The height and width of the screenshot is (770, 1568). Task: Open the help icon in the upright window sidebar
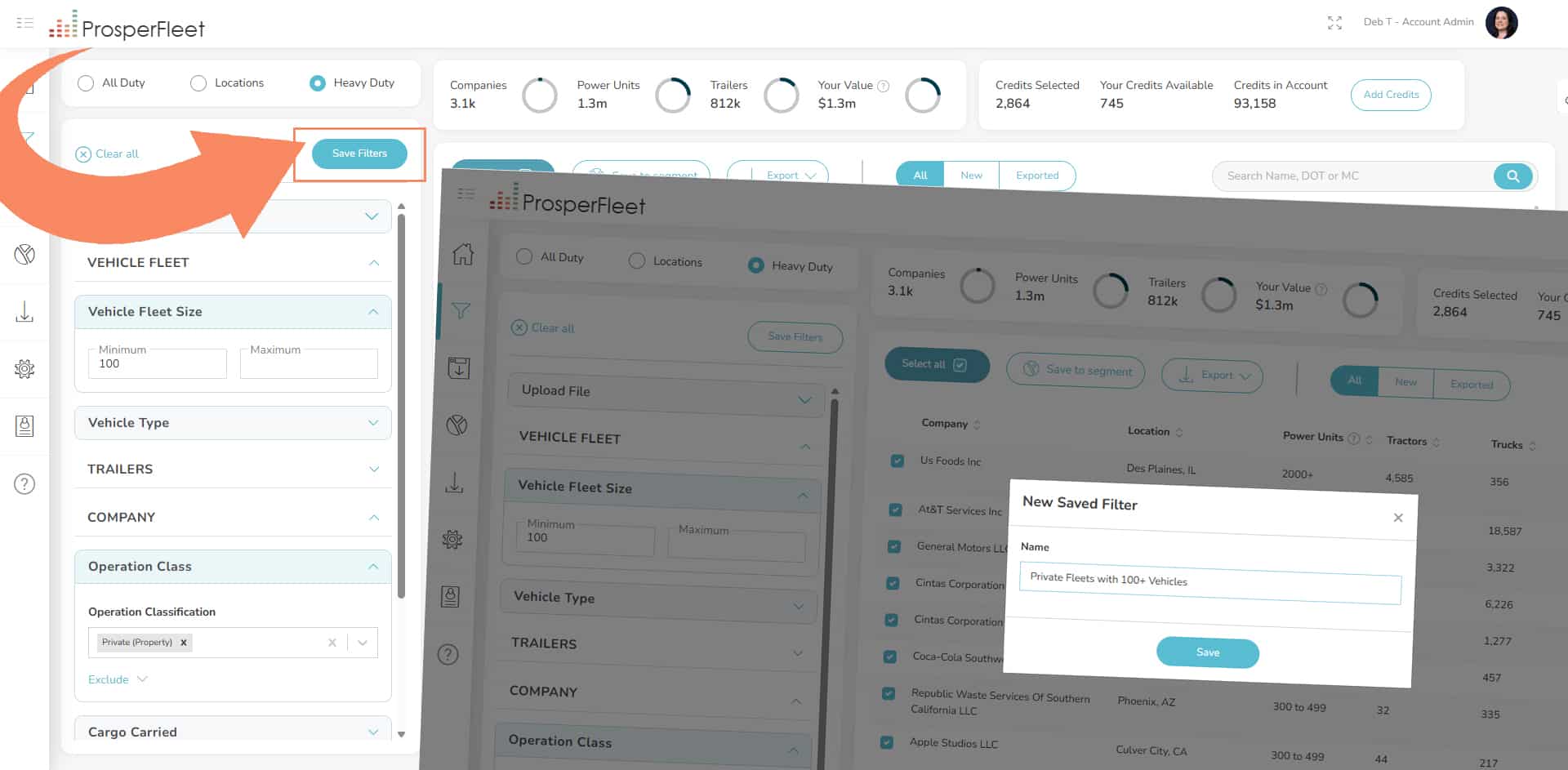pos(24,484)
